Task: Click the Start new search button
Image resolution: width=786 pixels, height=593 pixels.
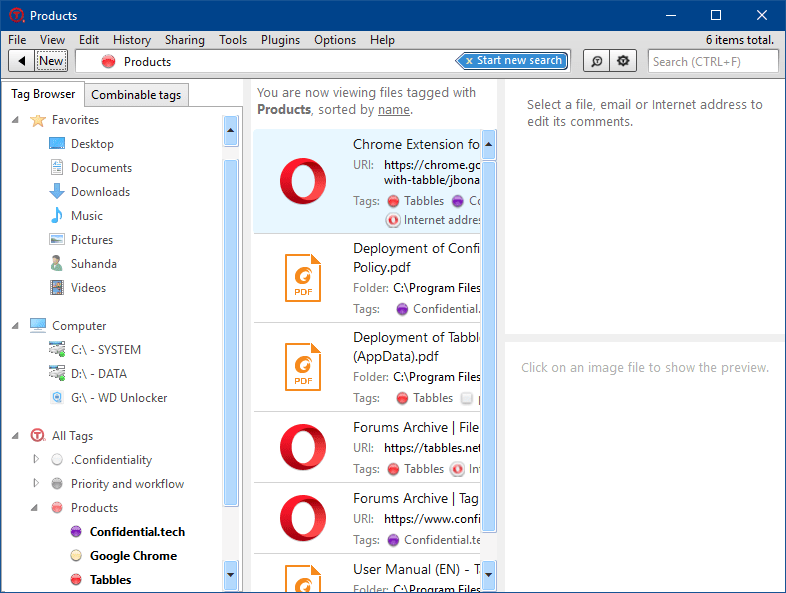Action: coord(512,61)
